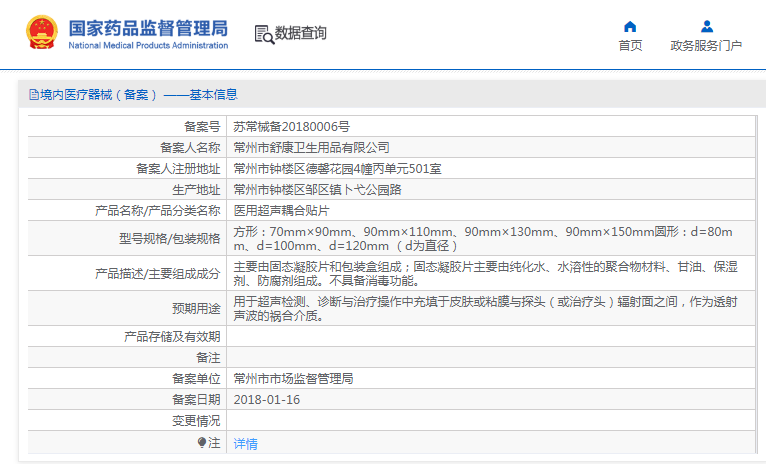Click the filer name 常州市舒康卫生用品有限公司
This screenshot has height=464, width=766.
point(311,147)
